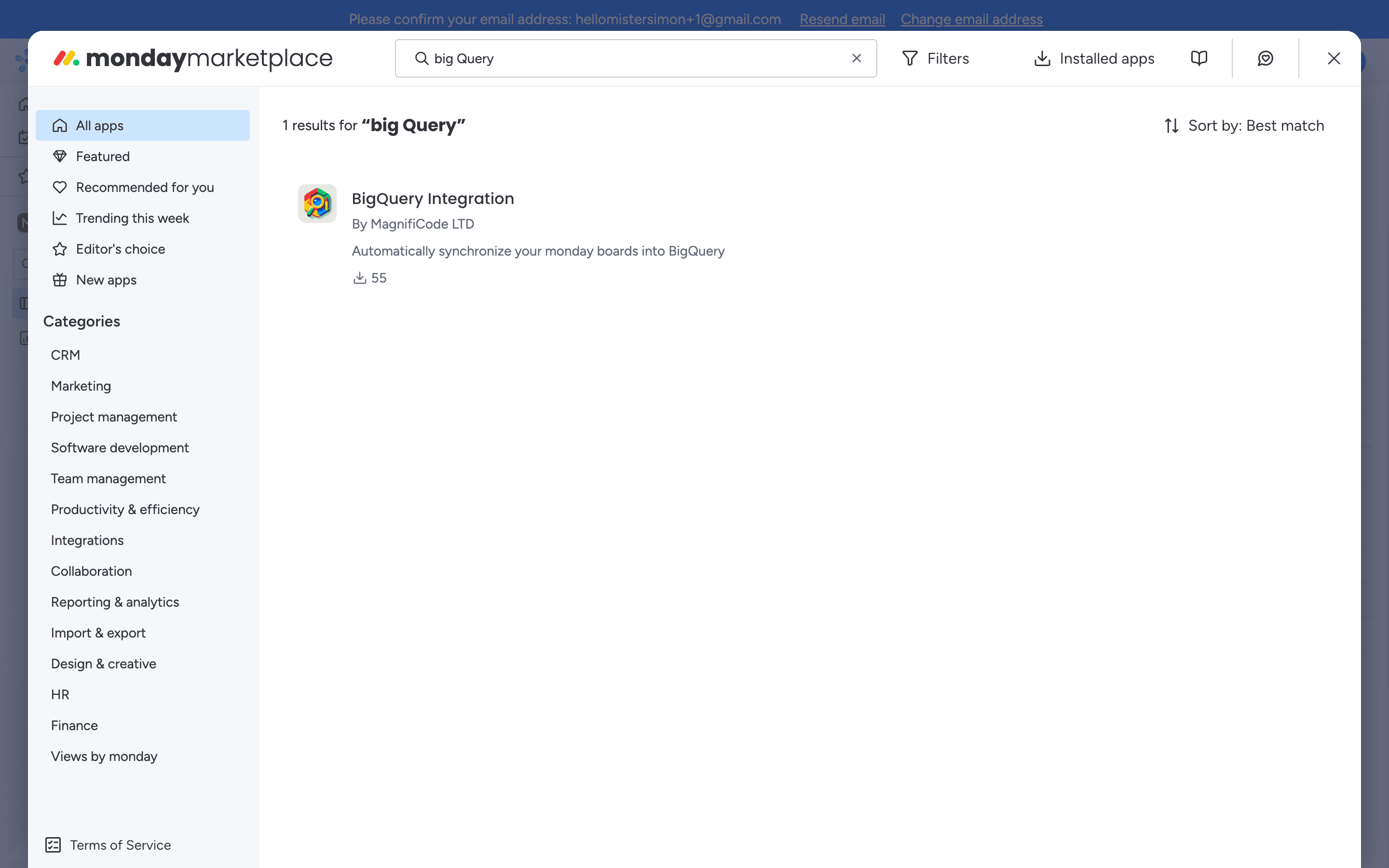The image size is (1389, 868).
Task: Open the feedback chat bubble icon
Action: pyautogui.click(x=1265, y=58)
